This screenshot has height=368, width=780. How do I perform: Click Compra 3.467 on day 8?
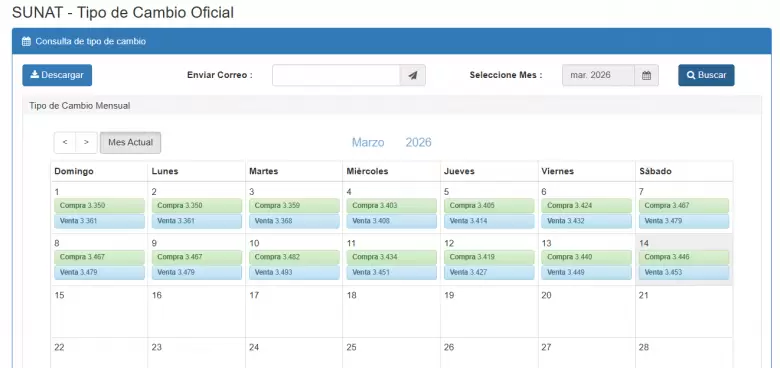[99, 258]
